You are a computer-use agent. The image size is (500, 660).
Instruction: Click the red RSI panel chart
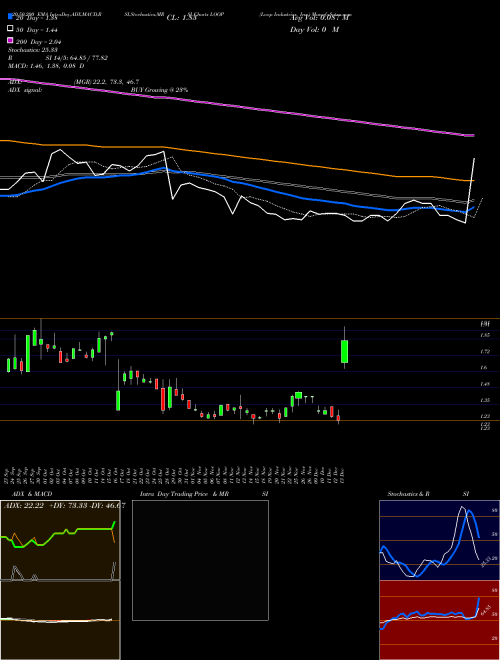439,620
